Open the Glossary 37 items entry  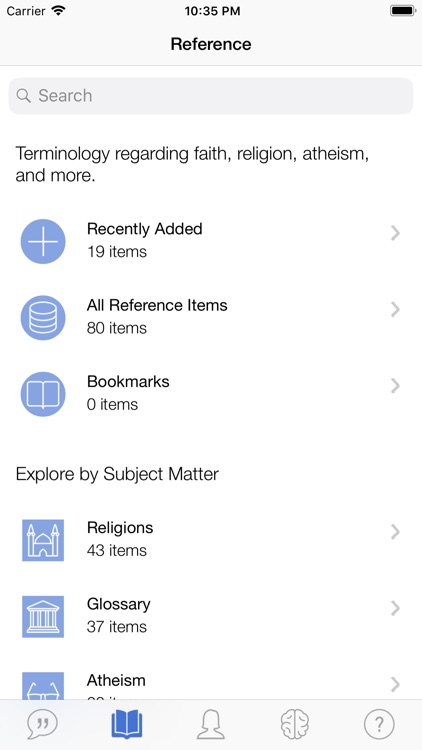[211, 616]
